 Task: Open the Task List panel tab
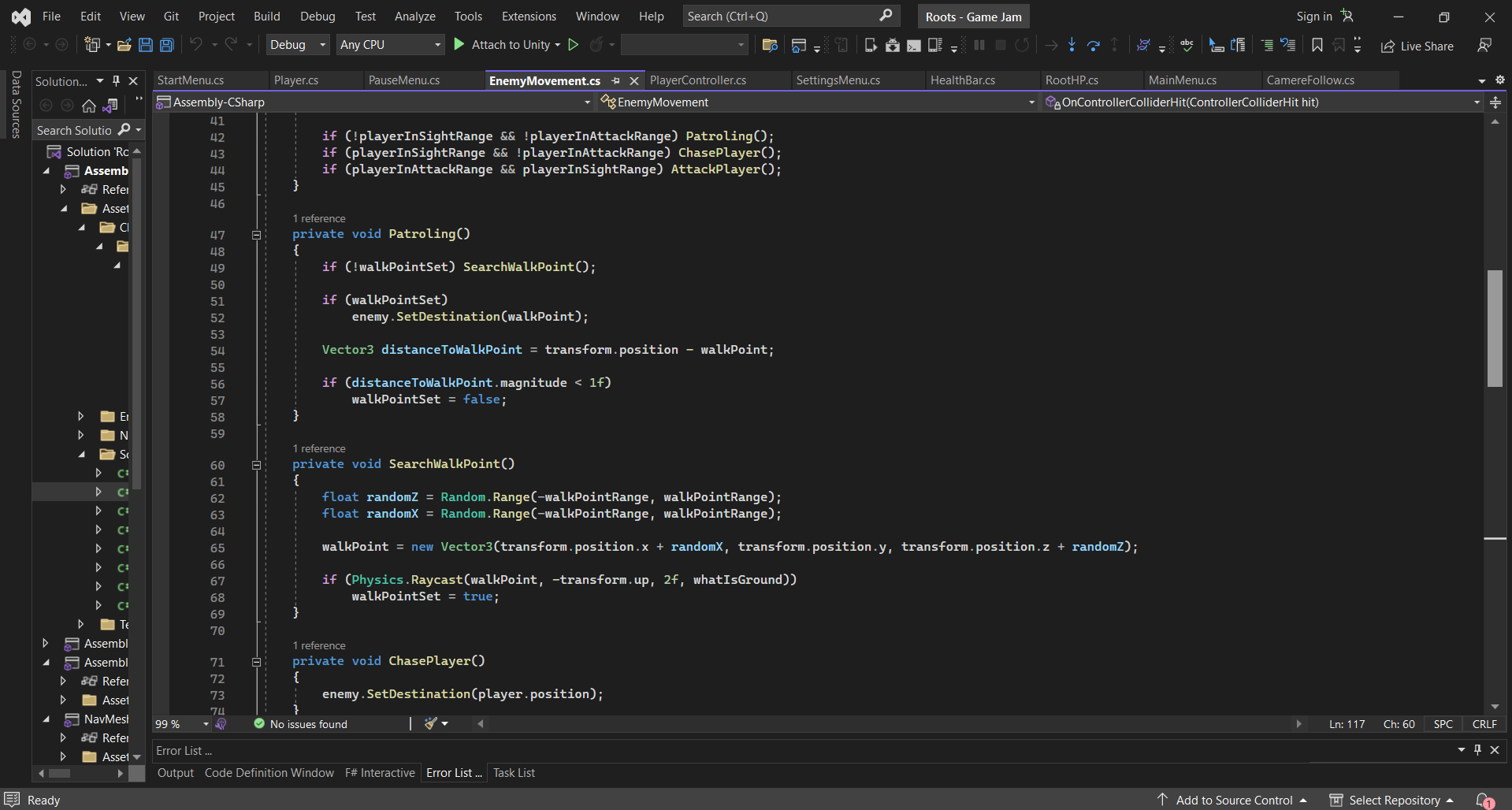click(514, 773)
